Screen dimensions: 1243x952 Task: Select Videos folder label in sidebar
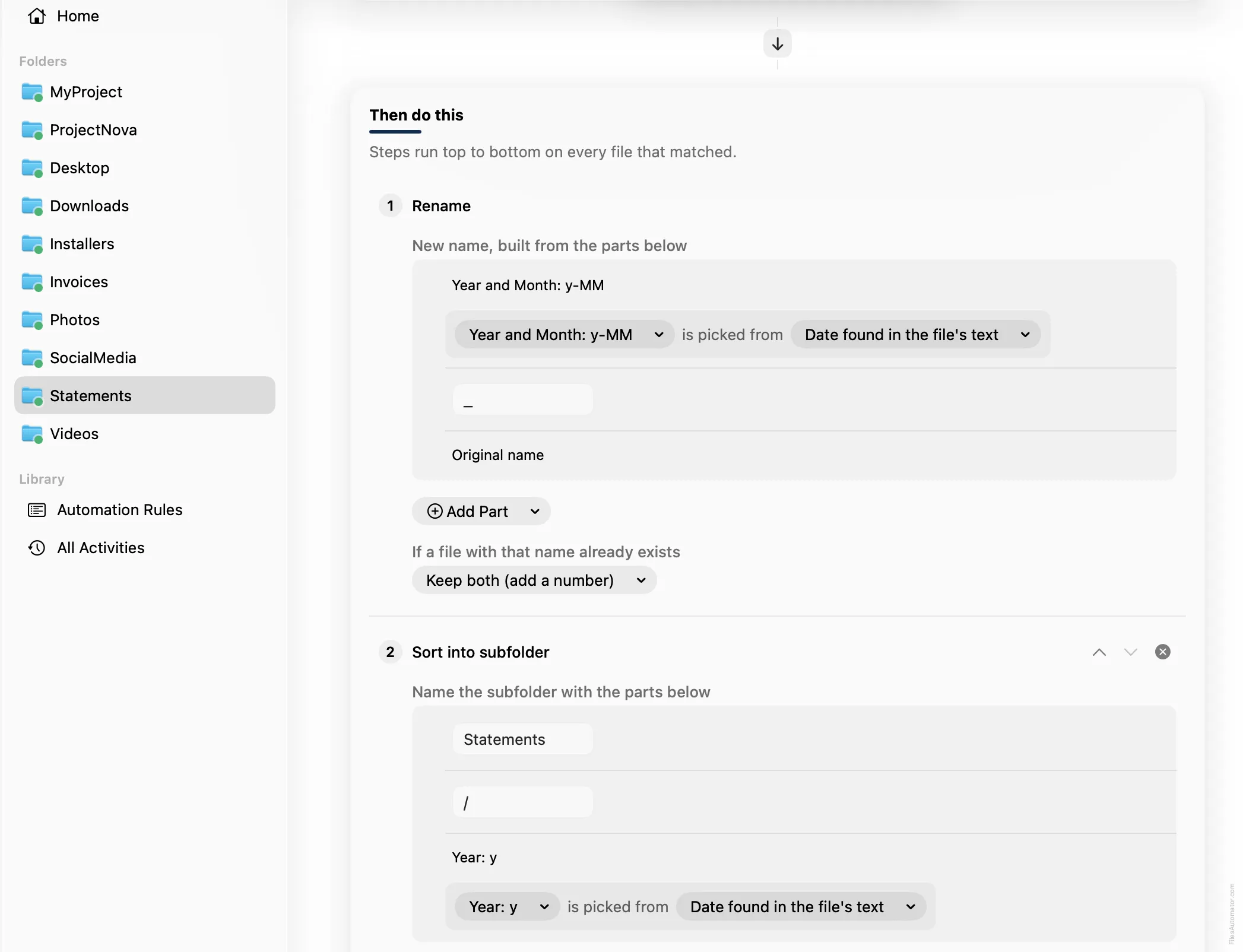tap(74, 434)
